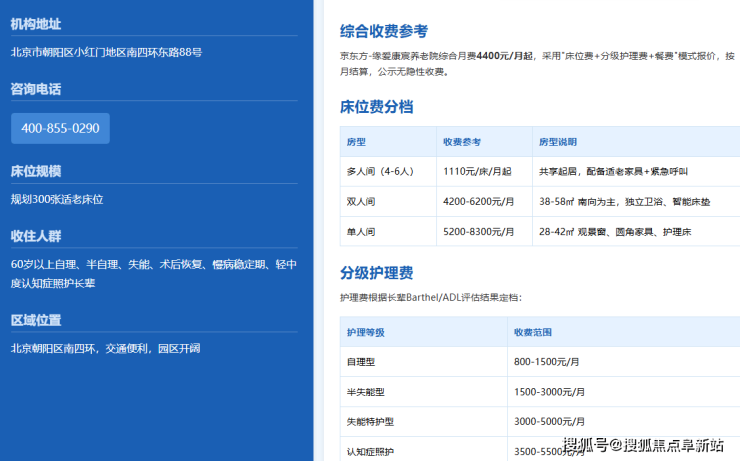Click the Barthel/ADL assessment sentence
The height and width of the screenshot is (461, 740).
(431, 298)
